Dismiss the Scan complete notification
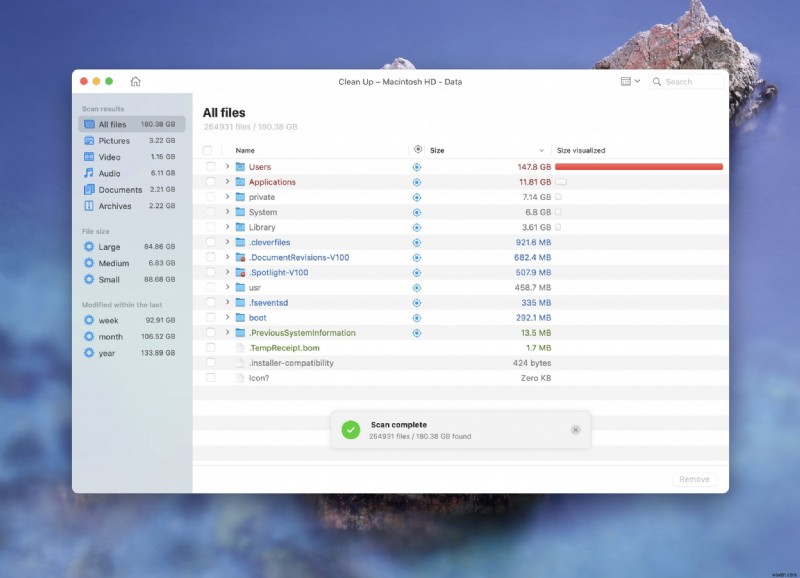 (576, 429)
